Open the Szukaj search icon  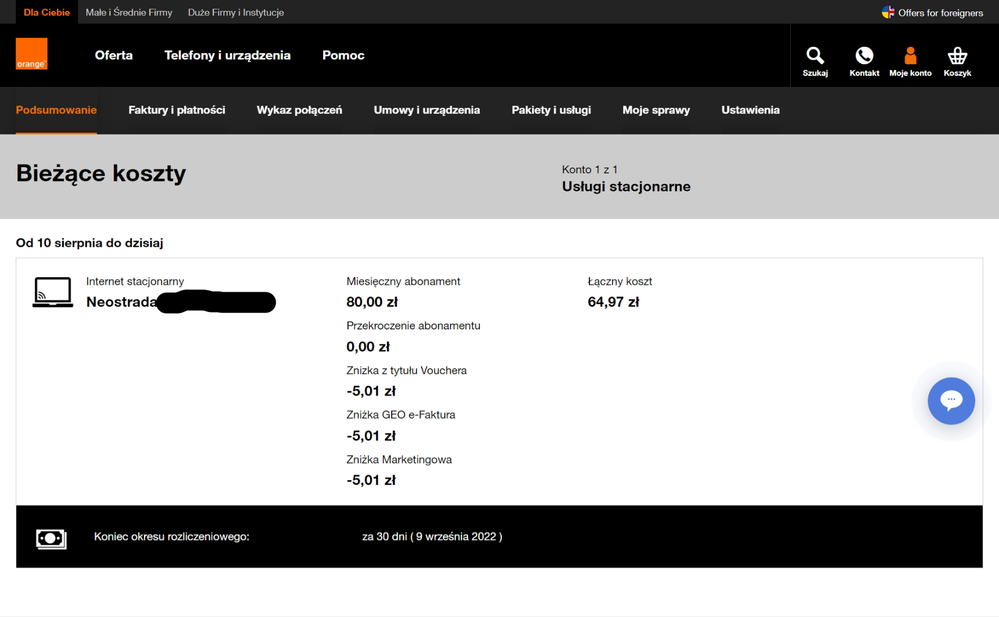(815, 56)
